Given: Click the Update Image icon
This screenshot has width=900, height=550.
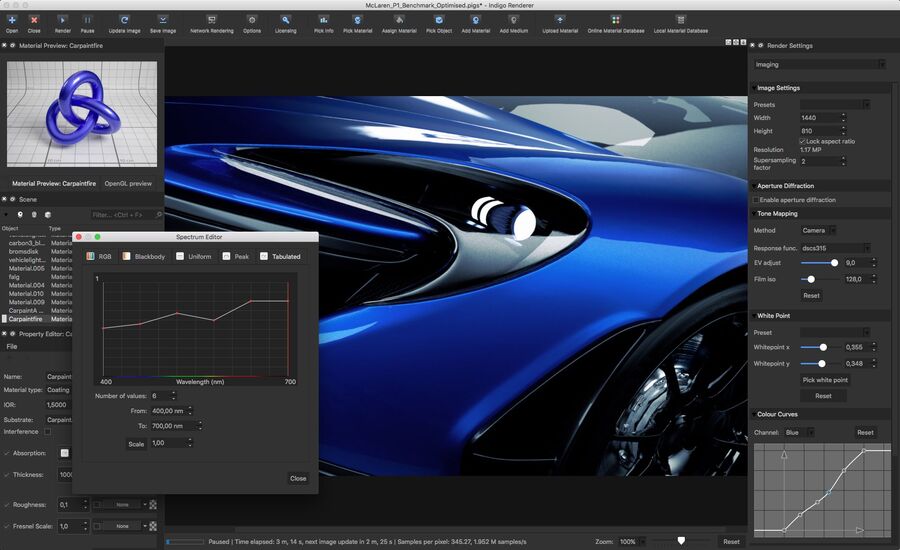Looking at the screenshot, I should click(124, 20).
